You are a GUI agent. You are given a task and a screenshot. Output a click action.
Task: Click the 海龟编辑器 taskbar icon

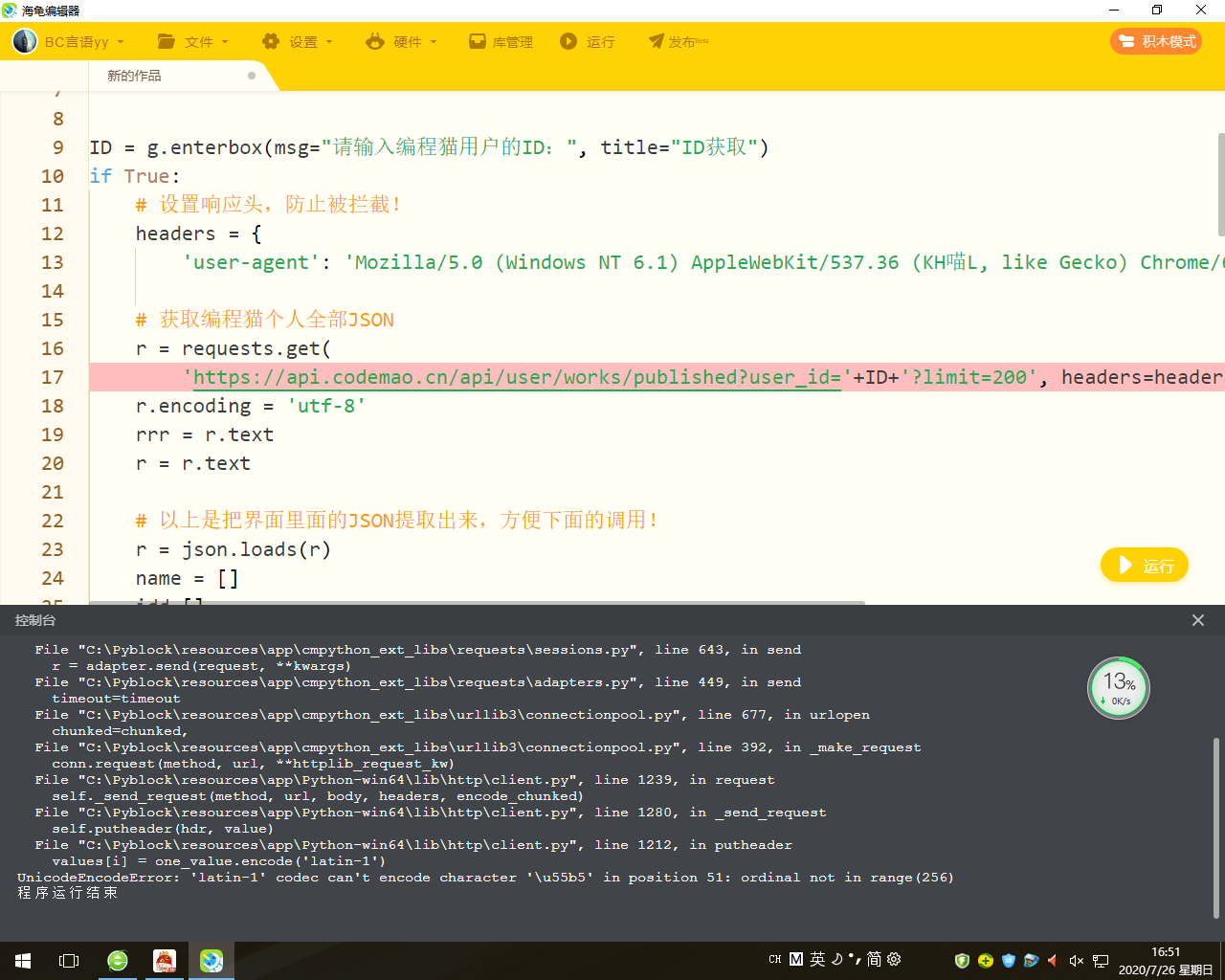click(x=212, y=960)
